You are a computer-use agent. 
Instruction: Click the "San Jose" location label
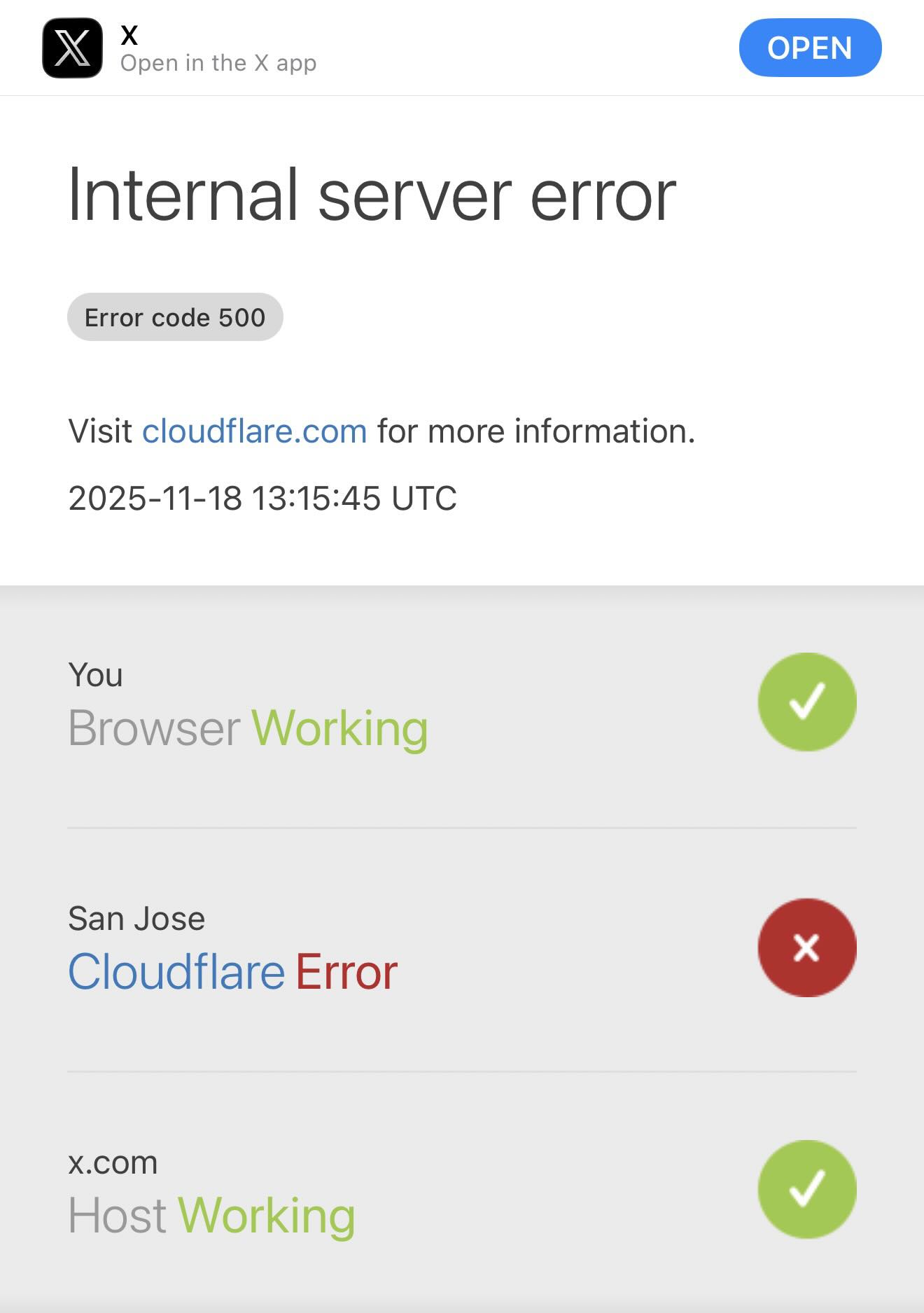click(136, 919)
